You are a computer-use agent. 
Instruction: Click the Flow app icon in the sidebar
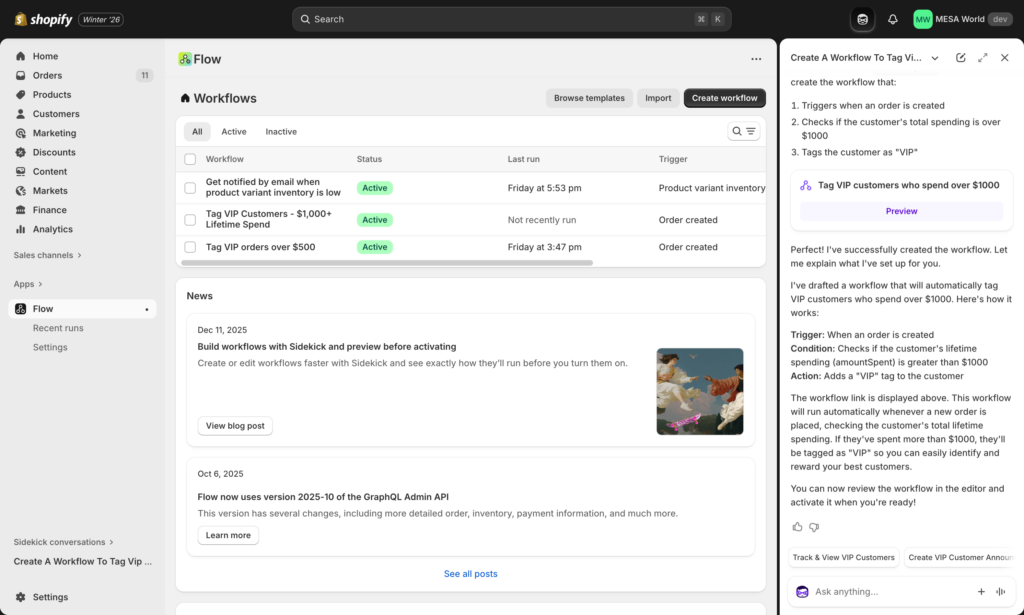(x=20, y=309)
